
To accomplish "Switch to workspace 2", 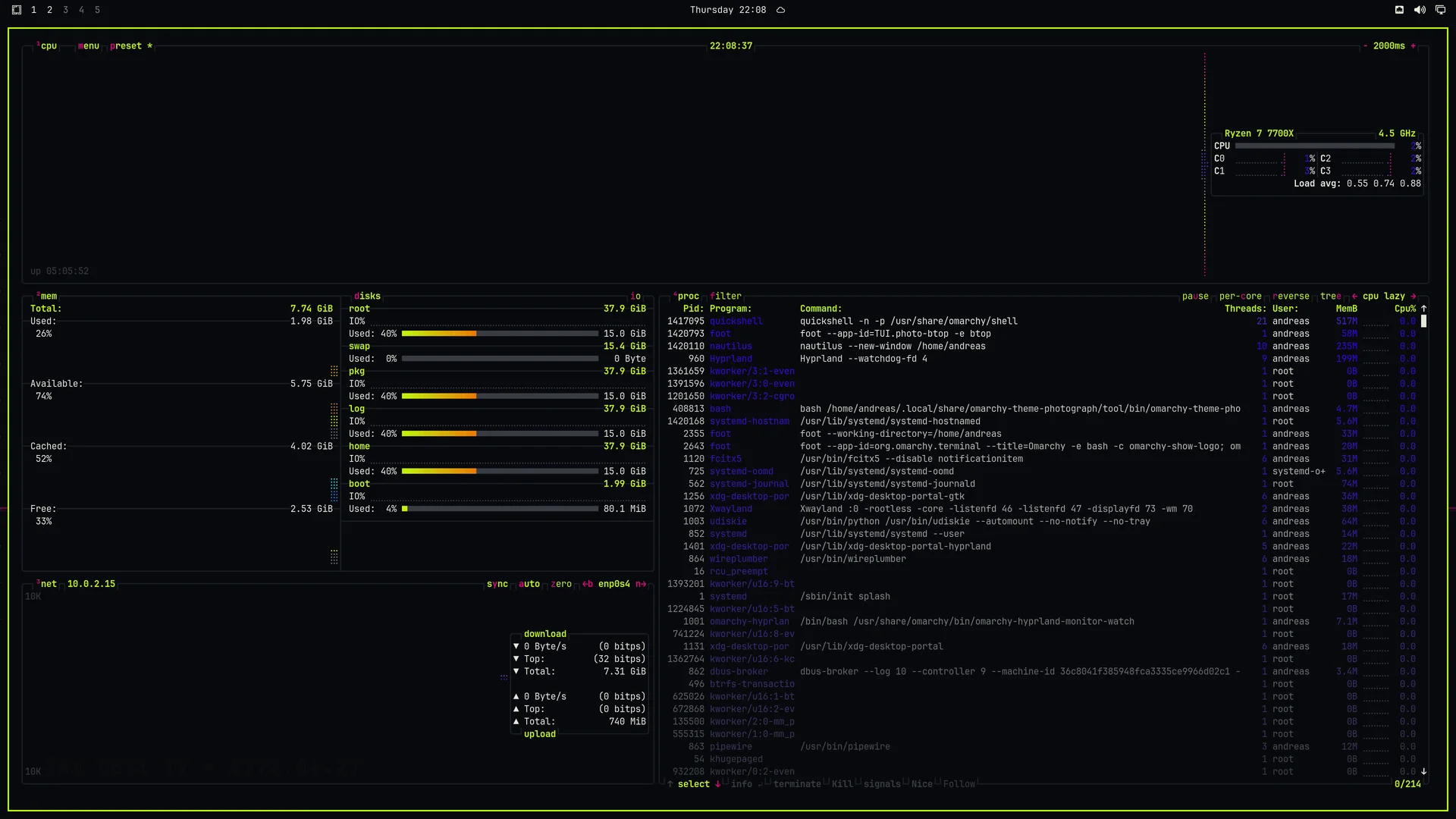I will click(x=50, y=10).
